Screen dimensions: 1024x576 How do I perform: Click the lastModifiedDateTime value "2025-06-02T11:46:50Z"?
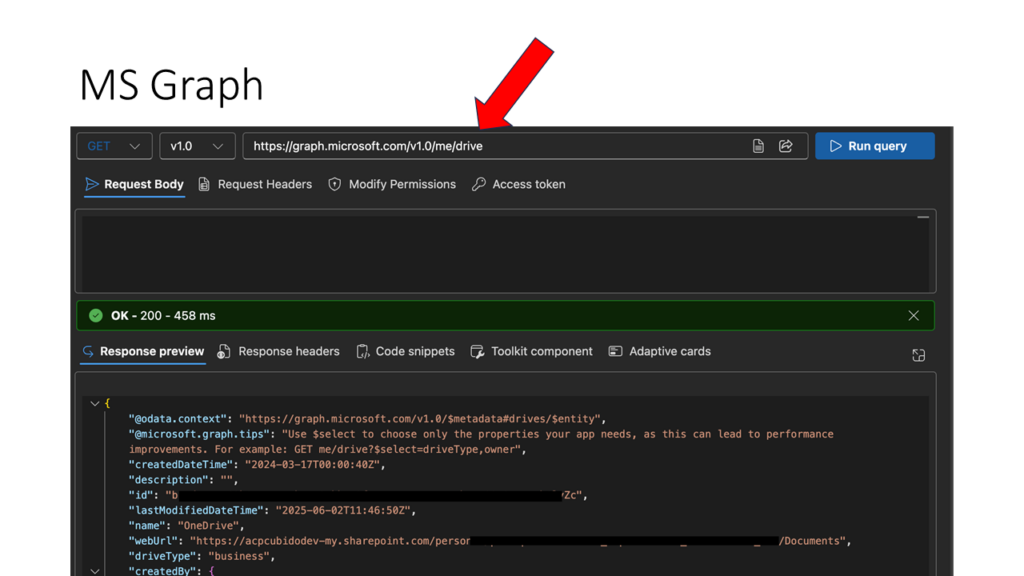click(x=343, y=511)
